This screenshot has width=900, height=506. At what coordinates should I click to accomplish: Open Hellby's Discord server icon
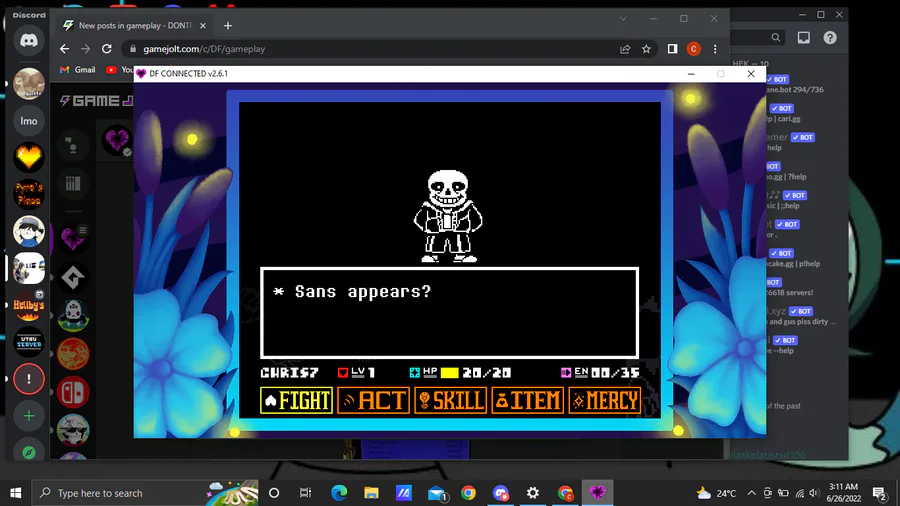[29, 305]
